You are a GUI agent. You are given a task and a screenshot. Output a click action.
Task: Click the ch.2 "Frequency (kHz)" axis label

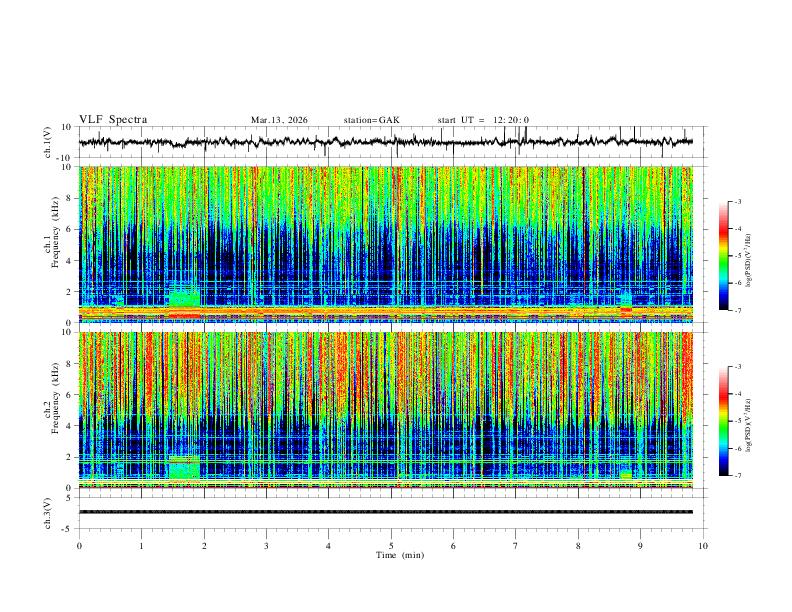coord(55,398)
